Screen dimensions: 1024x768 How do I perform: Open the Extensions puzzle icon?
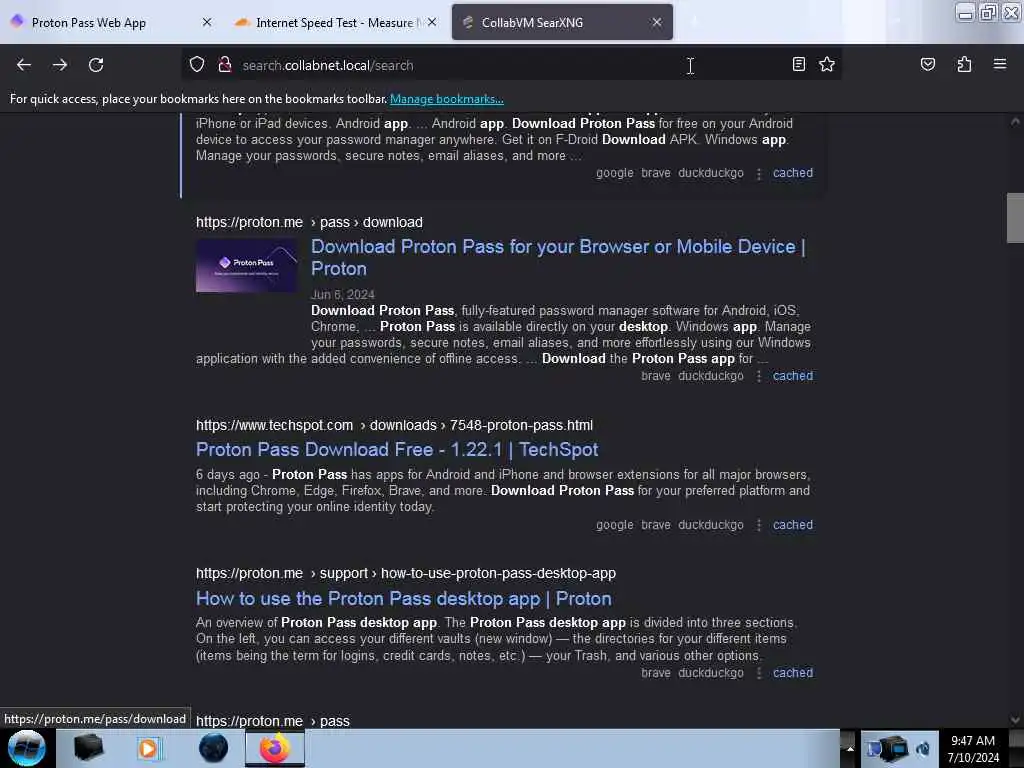pyautogui.click(x=964, y=64)
